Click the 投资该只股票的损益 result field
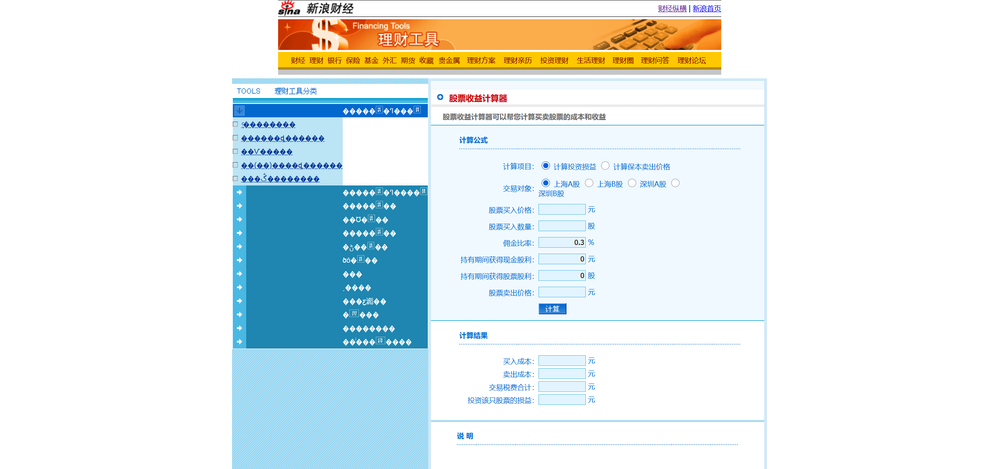 (x=562, y=400)
